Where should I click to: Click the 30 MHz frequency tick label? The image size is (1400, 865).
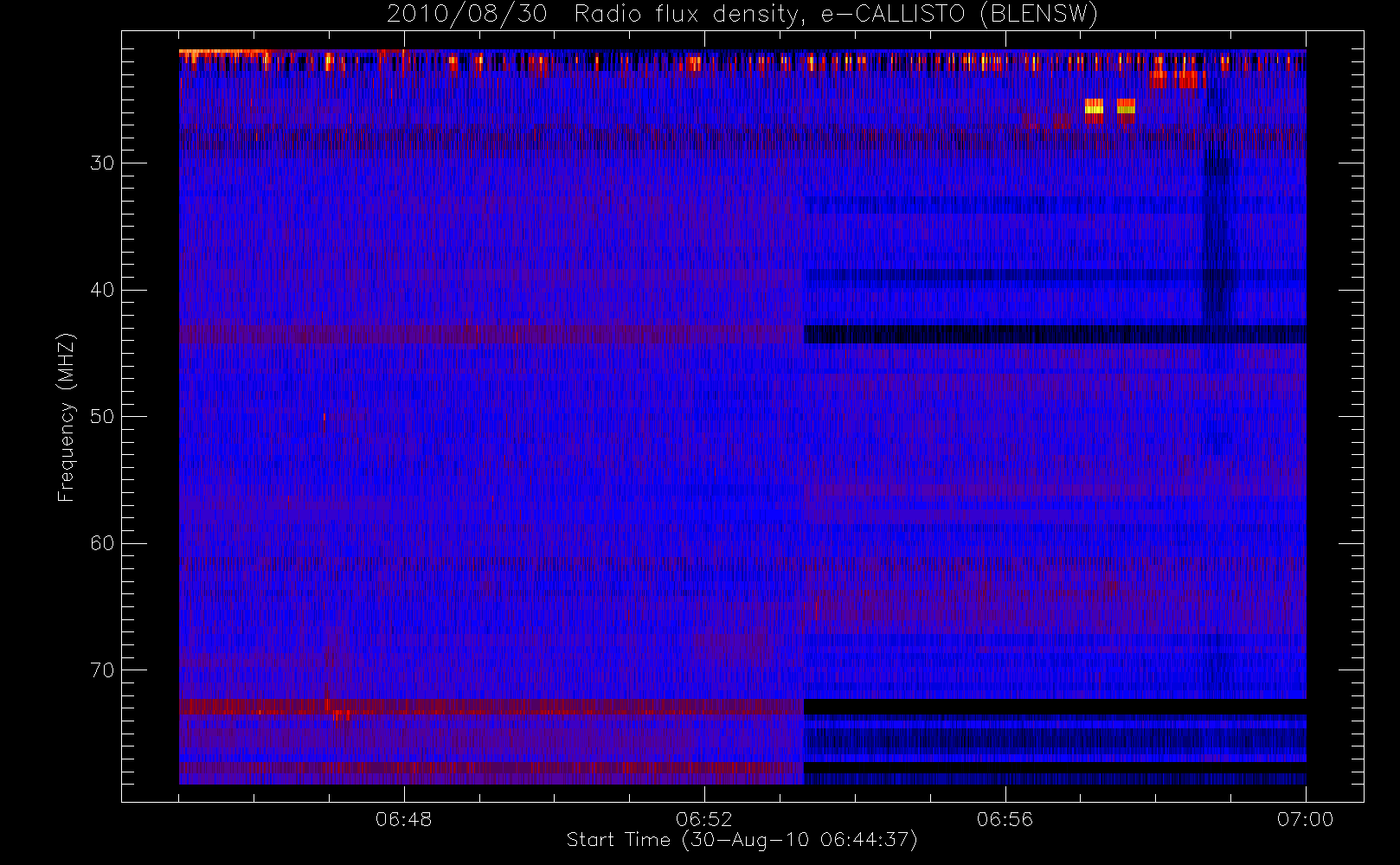click(x=102, y=163)
